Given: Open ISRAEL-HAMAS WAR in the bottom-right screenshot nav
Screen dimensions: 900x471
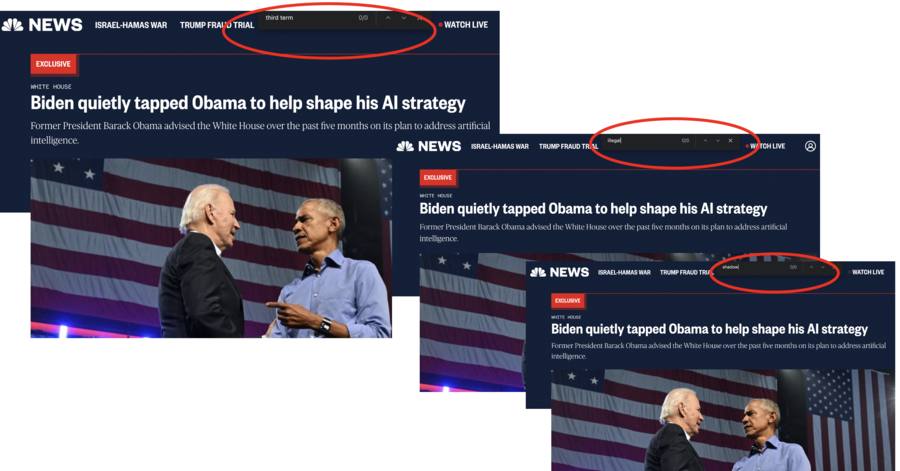Looking at the screenshot, I should 624,273.
